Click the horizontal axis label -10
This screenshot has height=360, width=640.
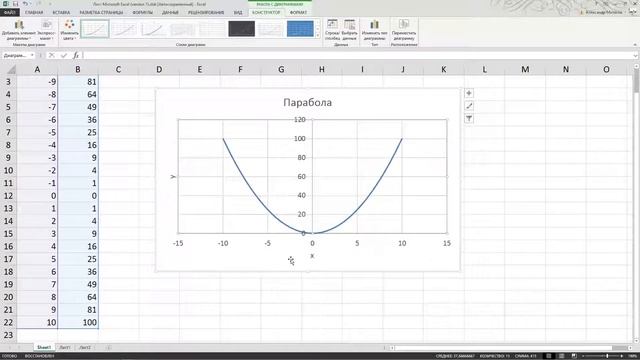pos(223,243)
